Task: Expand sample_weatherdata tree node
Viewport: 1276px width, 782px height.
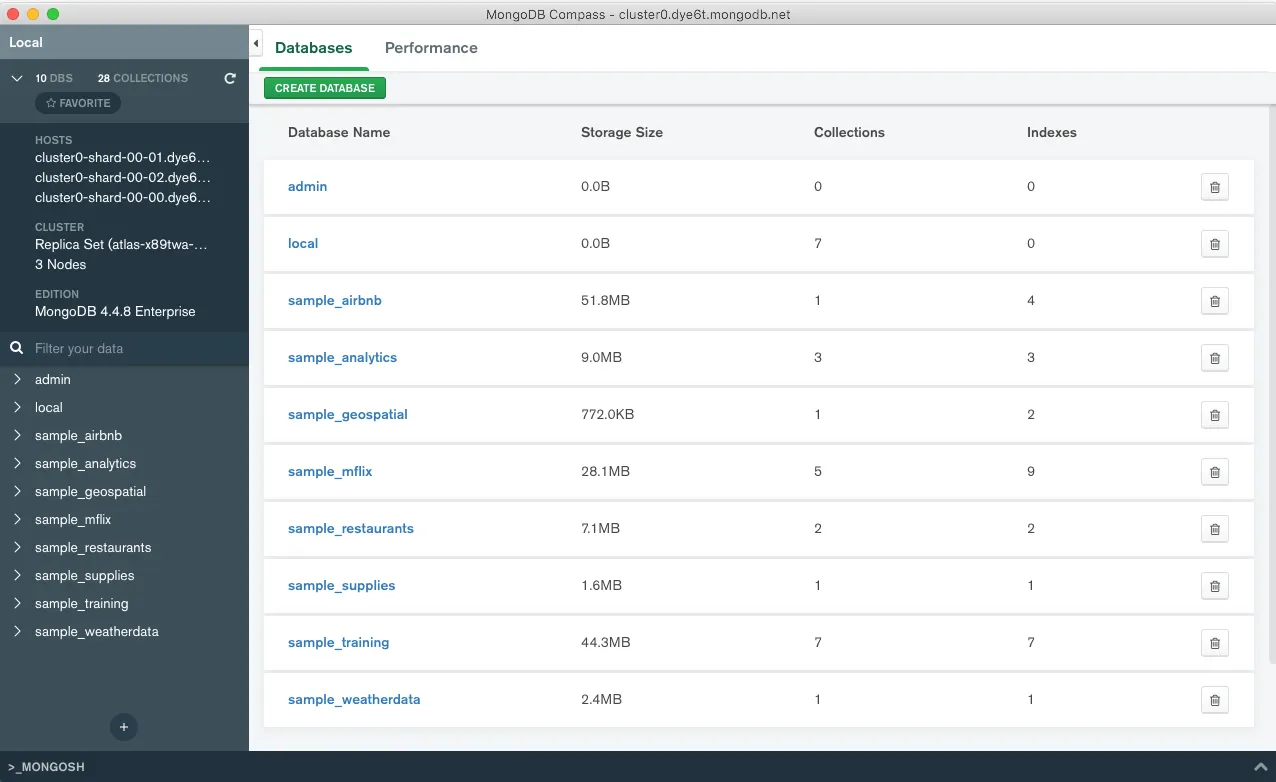Action: (17, 631)
